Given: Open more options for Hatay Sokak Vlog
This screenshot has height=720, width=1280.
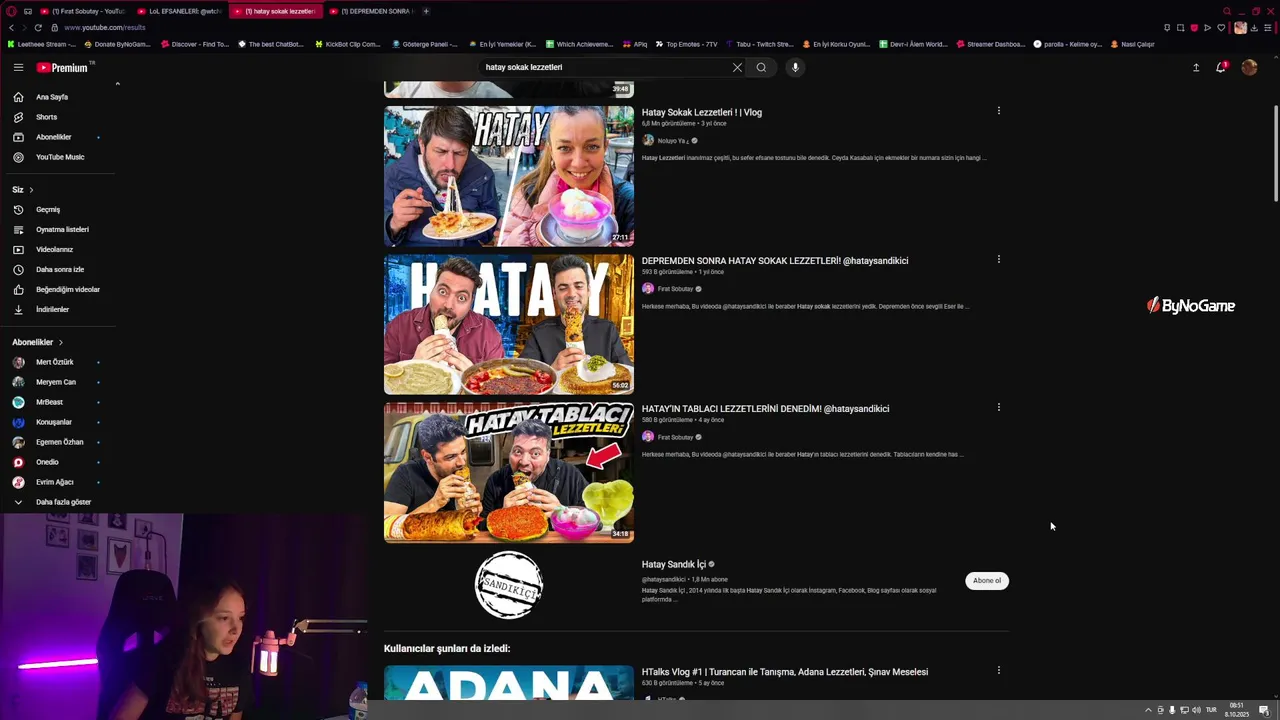Looking at the screenshot, I should [x=998, y=111].
